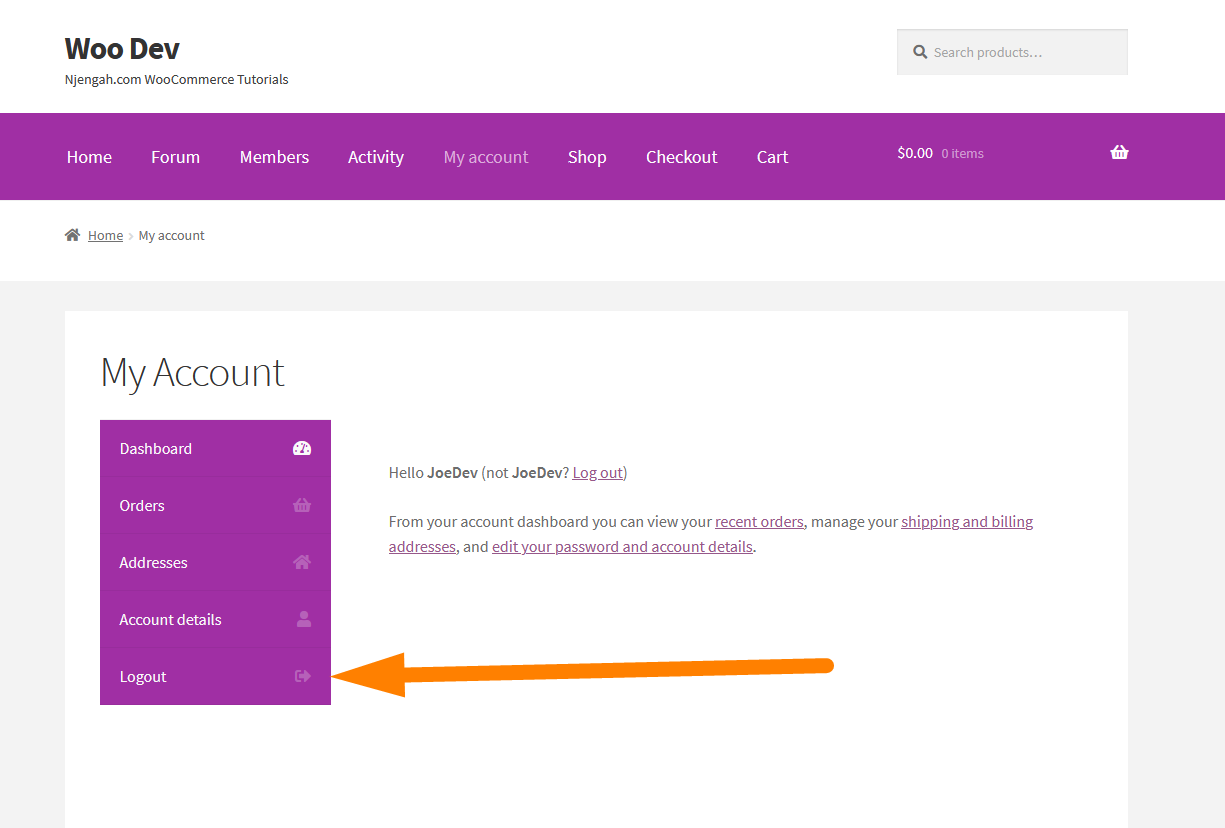Select Addresses in the account sidebar
1225x828 pixels.
(x=215, y=562)
